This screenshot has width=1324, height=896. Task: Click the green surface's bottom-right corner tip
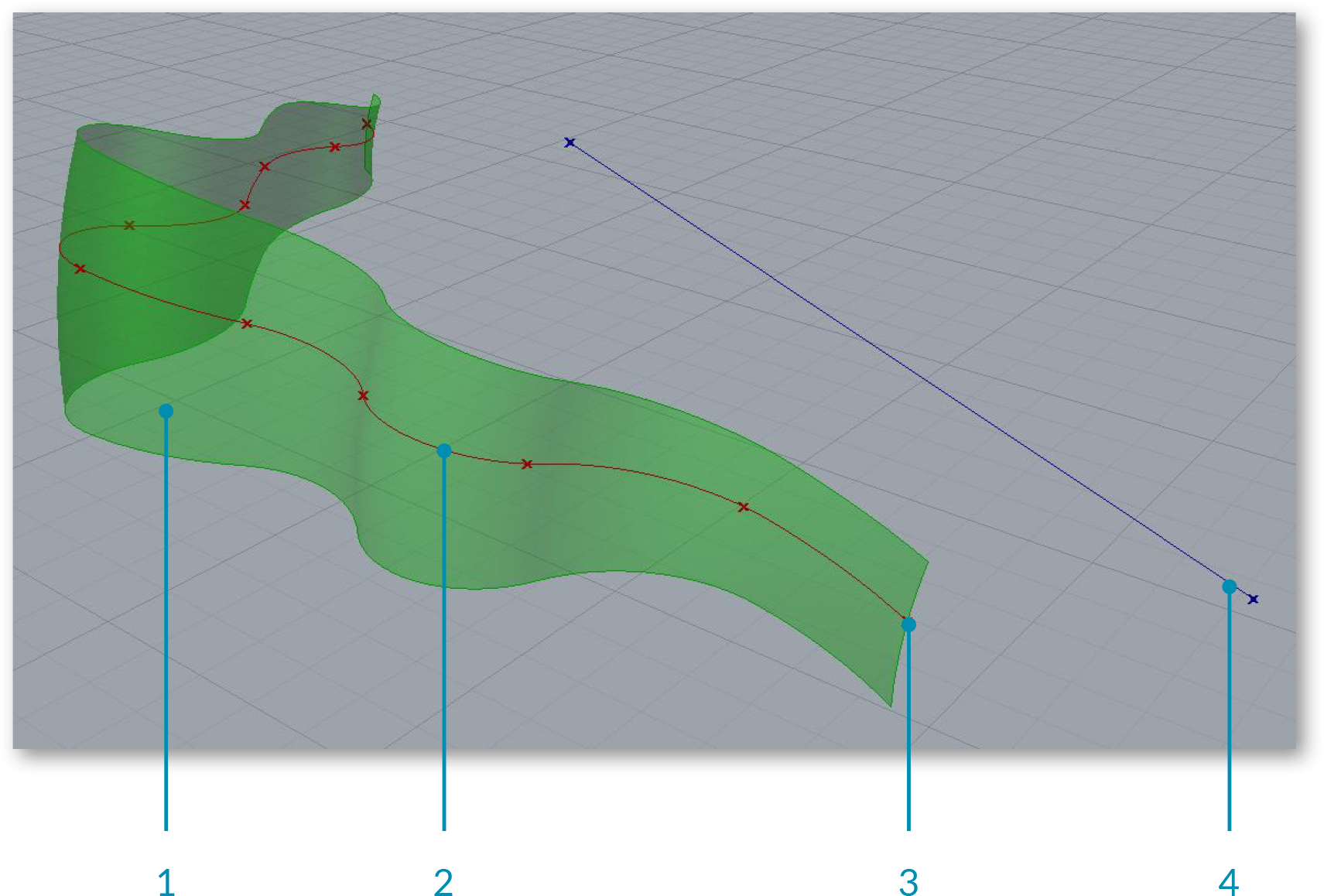point(891,705)
